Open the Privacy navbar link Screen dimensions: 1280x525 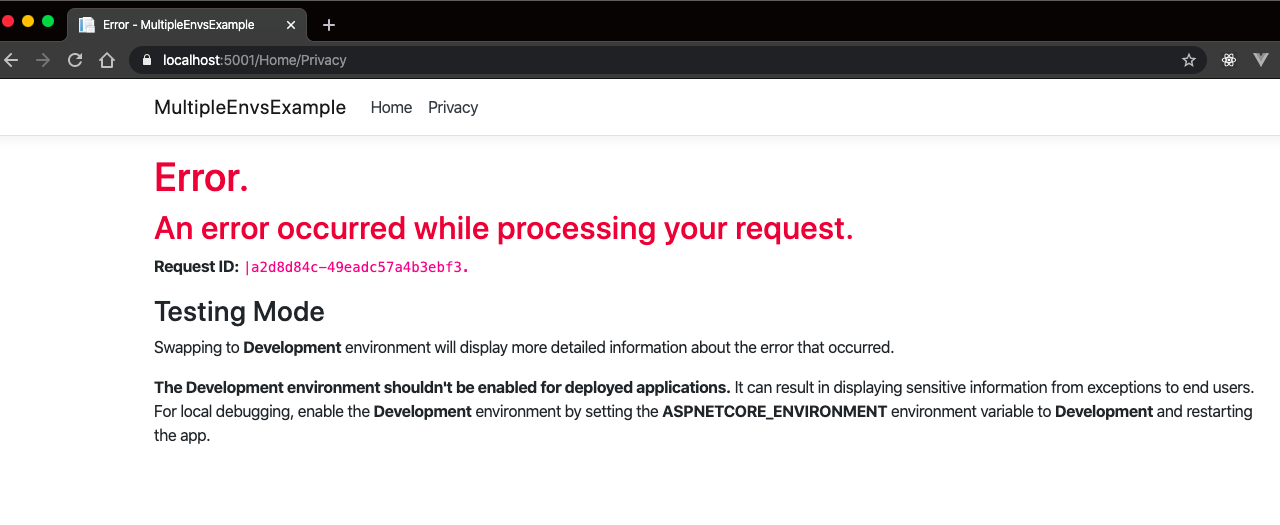point(453,108)
